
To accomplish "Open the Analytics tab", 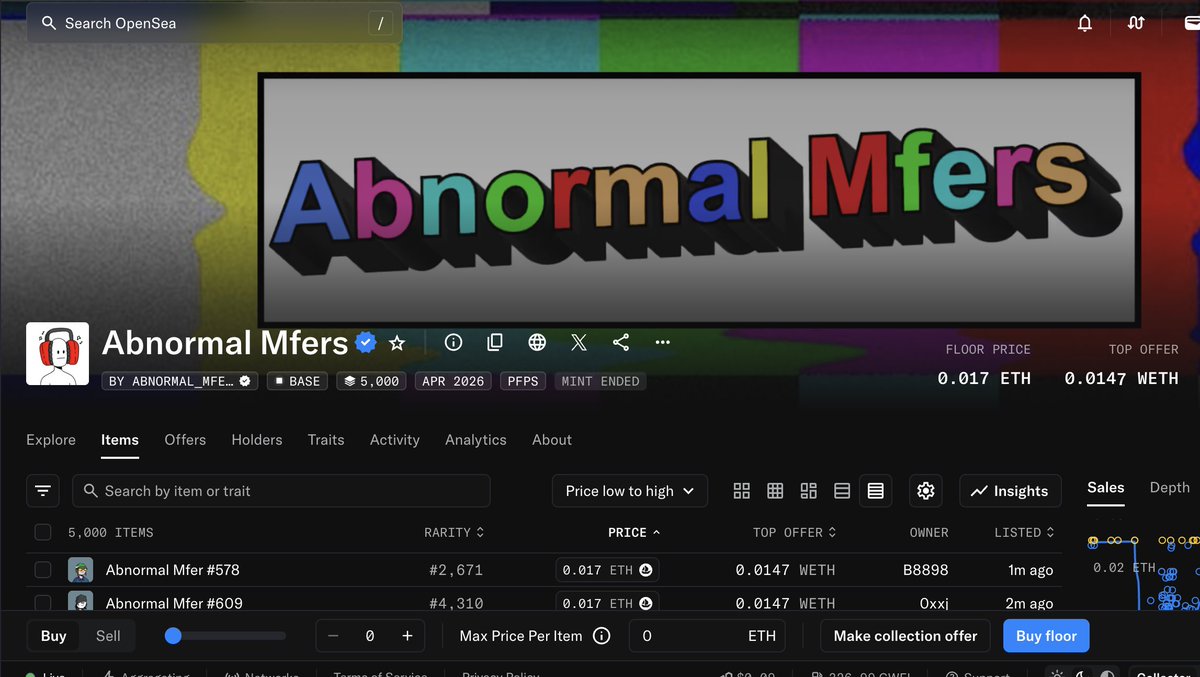I will click(x=476, y=440).
